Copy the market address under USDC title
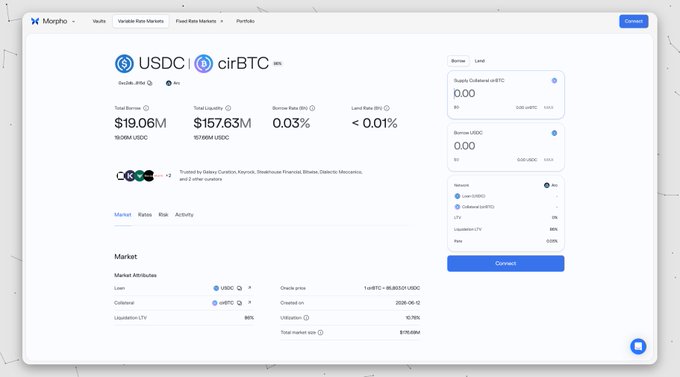680x377 pixels. pos(150,83)
